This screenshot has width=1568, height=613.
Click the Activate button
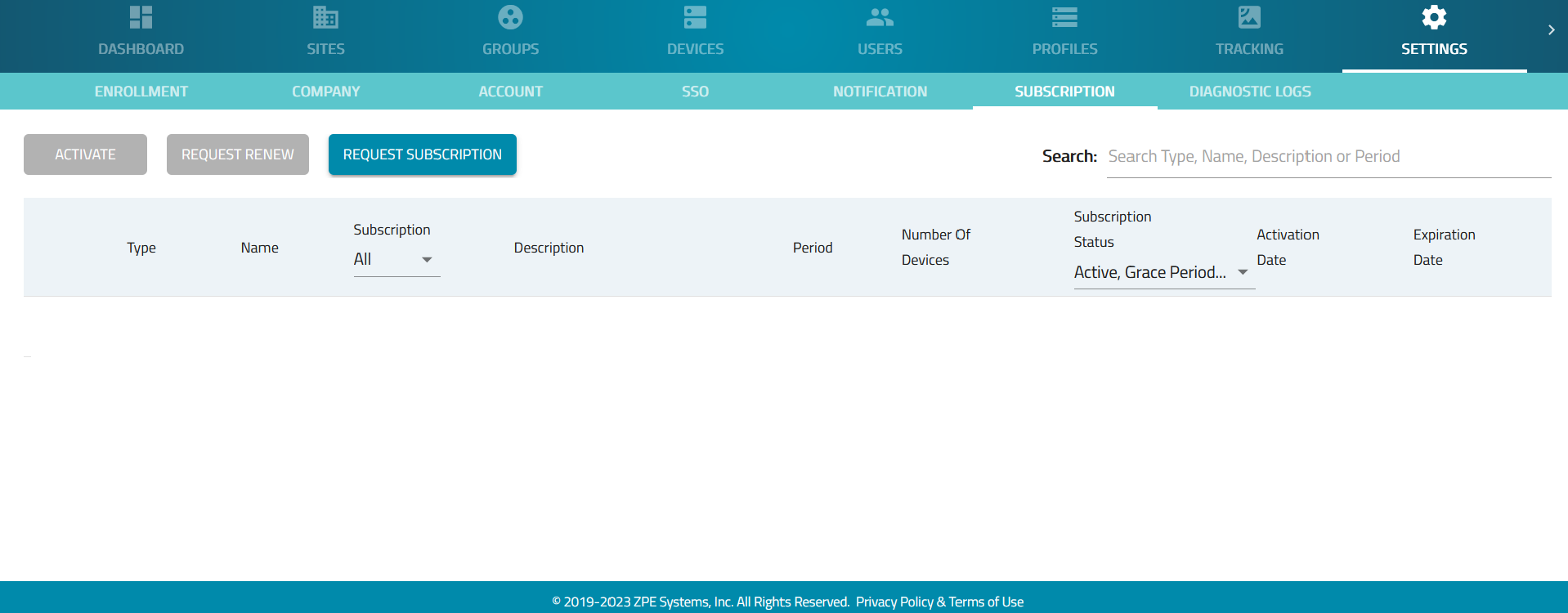[85, 154]
